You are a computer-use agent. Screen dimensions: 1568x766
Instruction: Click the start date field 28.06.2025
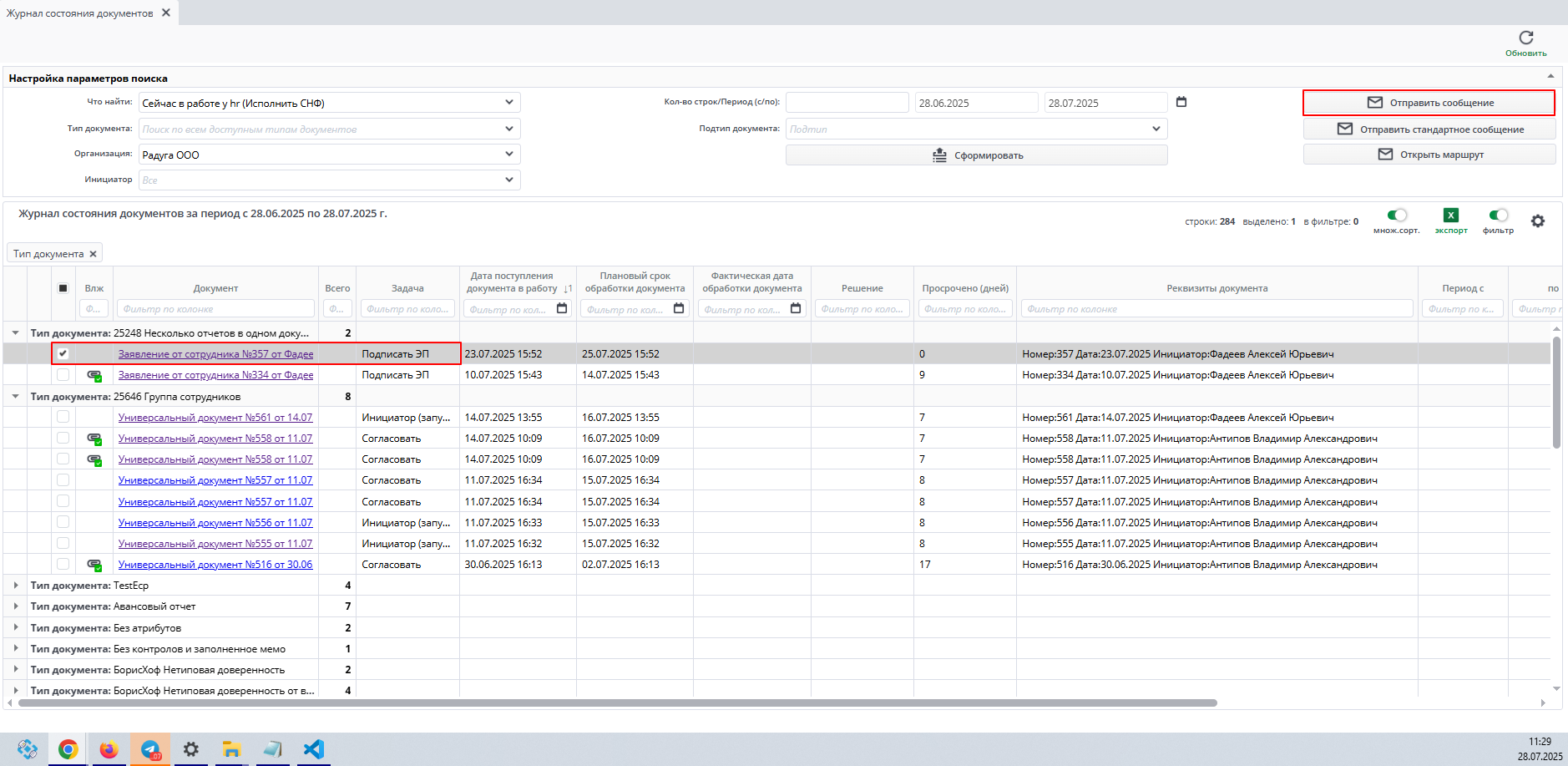click(975, 103)
